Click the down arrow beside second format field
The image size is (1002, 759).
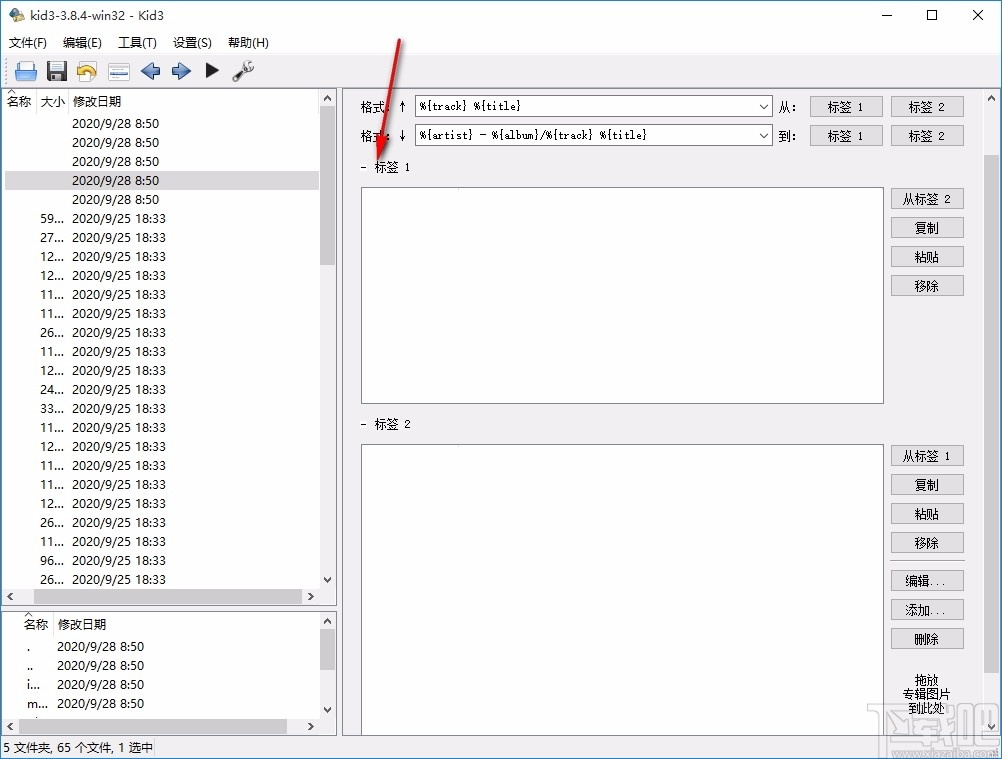click(x=402, y=135)
